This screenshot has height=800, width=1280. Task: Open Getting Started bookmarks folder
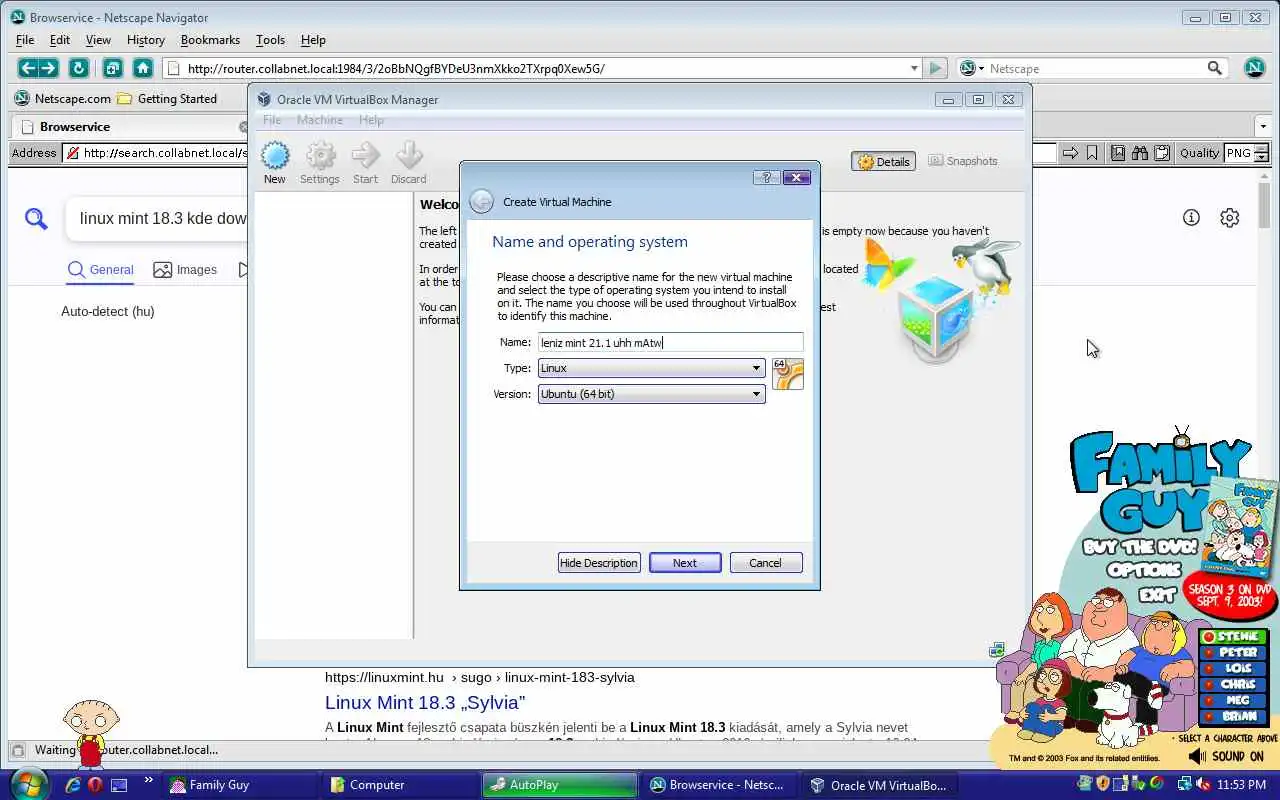pyautogui.click(x=167, y=98)
